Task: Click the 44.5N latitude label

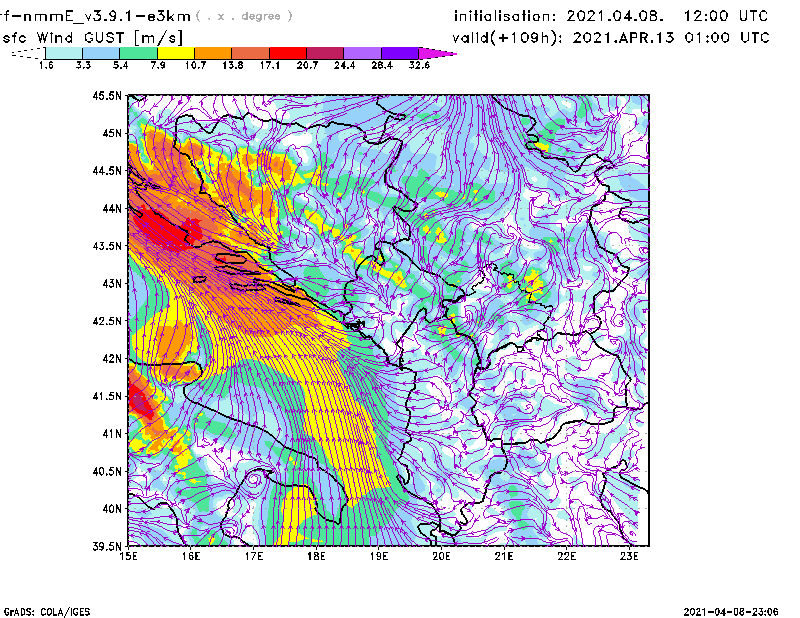Action: (107, 170)
